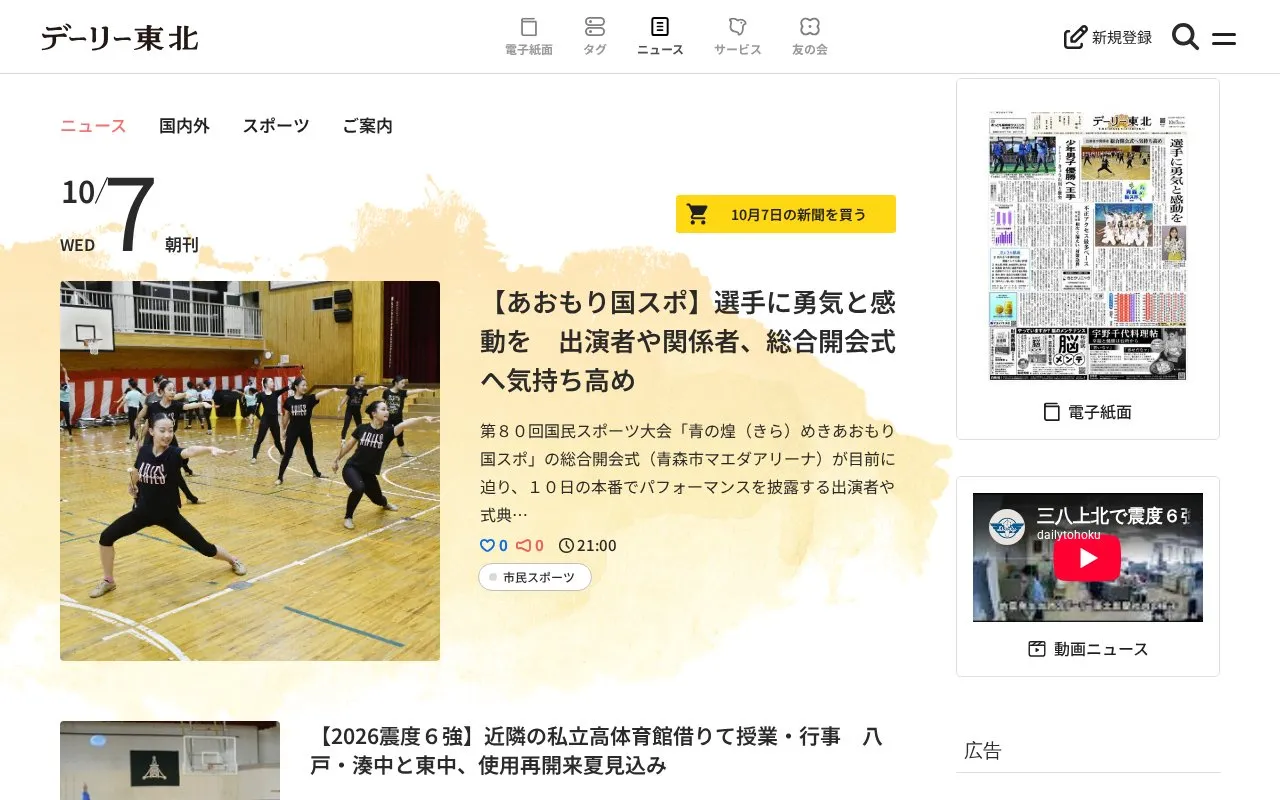1280x800 pixels.
Task: Click the shopping cart icon in yellow button
Action: click(698, 214)
